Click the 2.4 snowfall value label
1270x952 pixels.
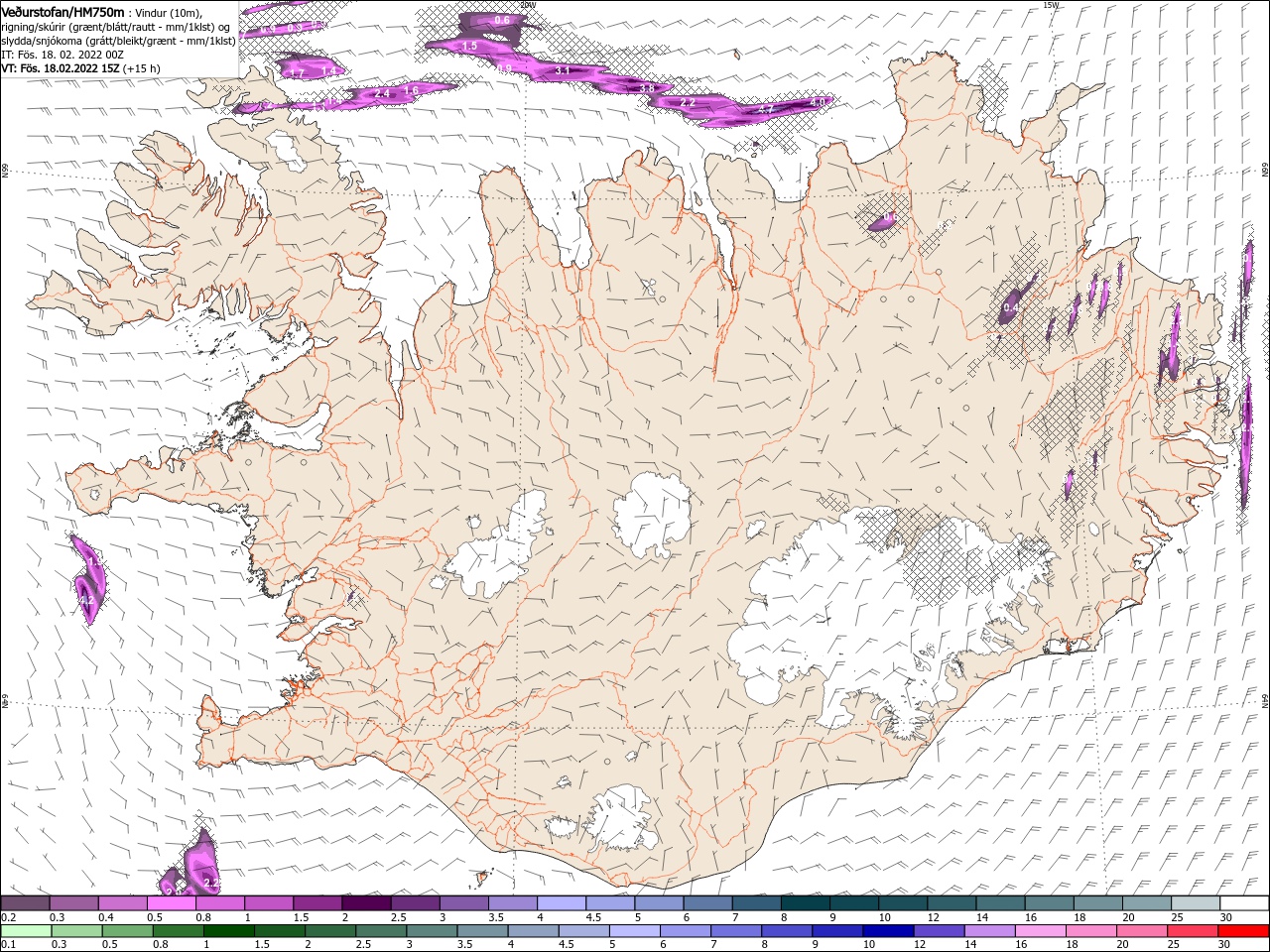click(x=382, y=94)
